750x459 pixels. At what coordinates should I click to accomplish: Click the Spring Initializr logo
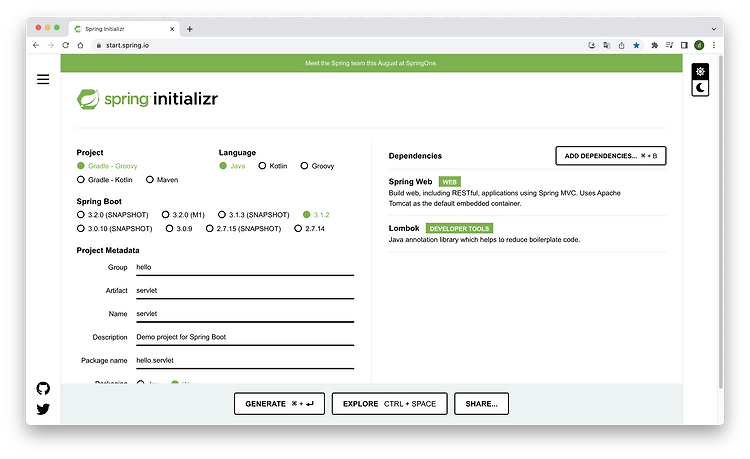(147, 99)
